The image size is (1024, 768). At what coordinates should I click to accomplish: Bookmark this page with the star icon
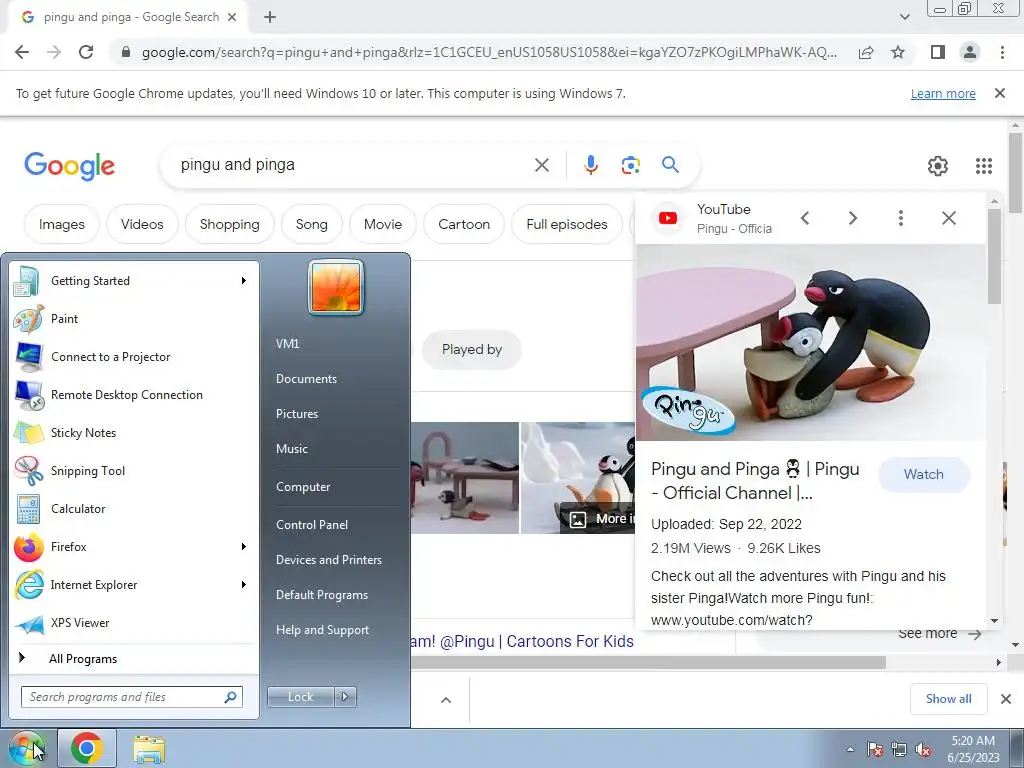(x=898, y=52)
